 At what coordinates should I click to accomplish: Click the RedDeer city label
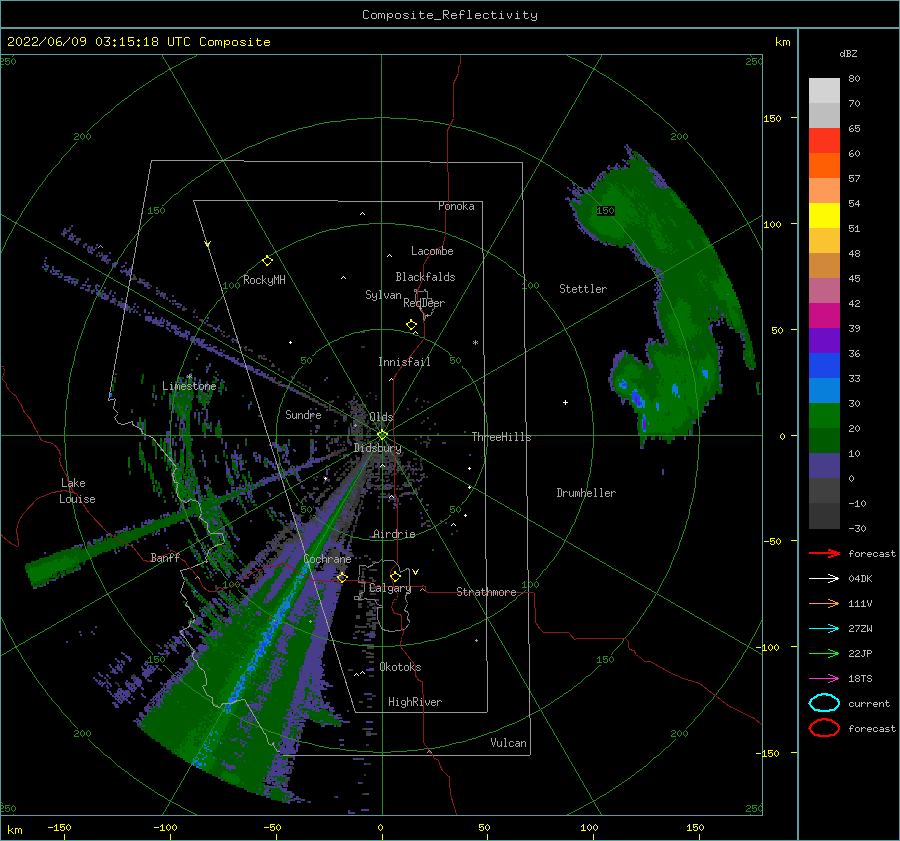(x=424, y=303)
